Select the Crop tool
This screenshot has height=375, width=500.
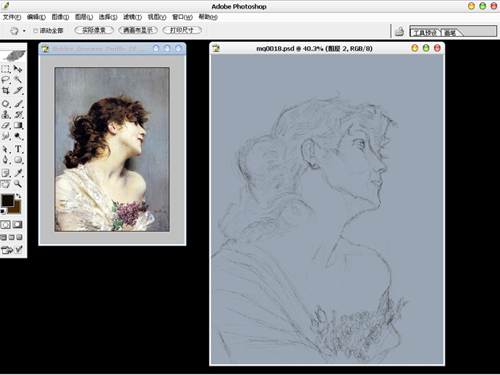click(6, 90)
